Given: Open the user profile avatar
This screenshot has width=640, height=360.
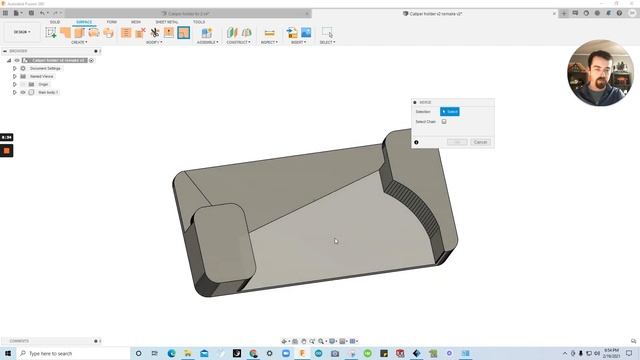Looking at the screenshot, I should (x=632, y=13).
